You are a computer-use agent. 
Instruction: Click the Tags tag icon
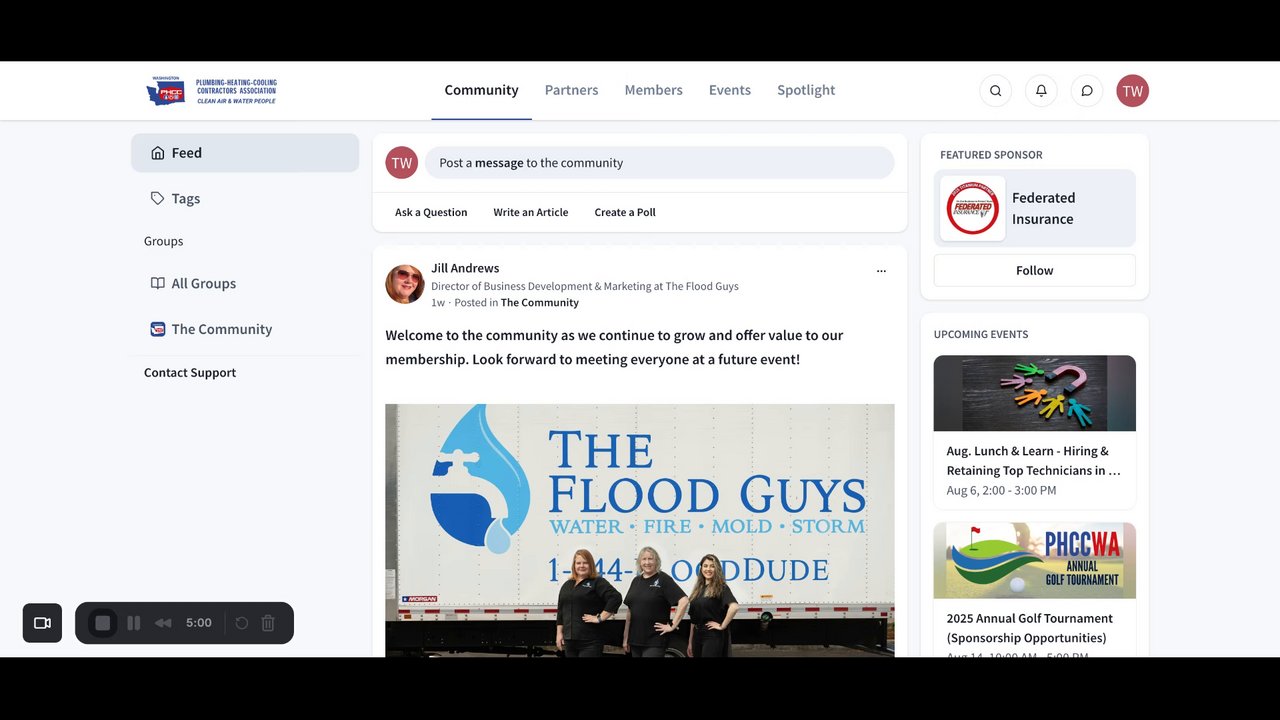pos(158,199)
